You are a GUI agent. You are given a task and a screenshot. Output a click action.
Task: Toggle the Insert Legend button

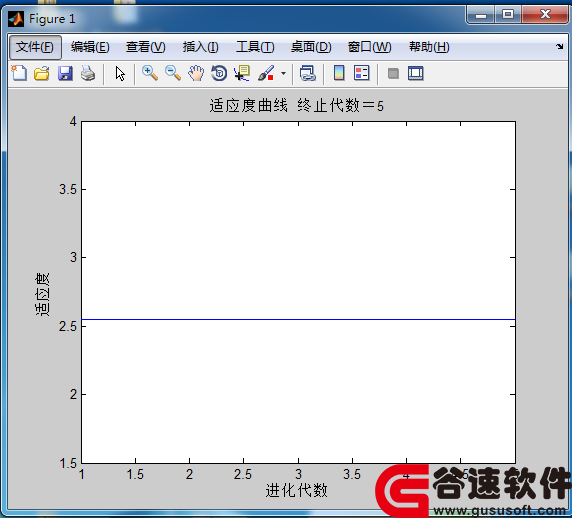[362, 73]
